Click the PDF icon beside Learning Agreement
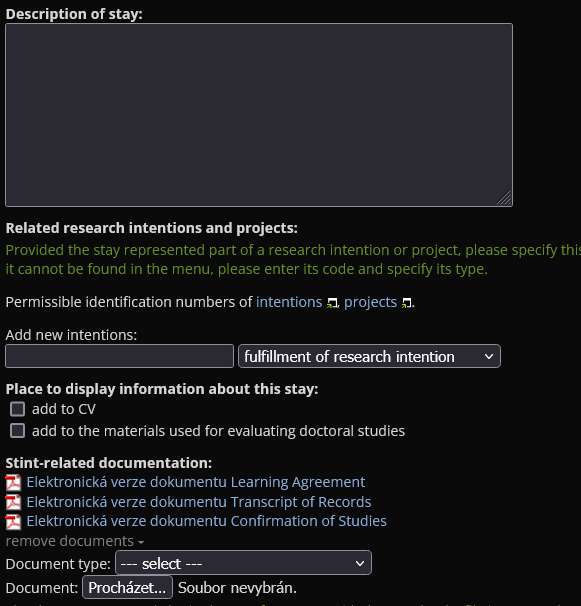 click(x=13, y=483)
